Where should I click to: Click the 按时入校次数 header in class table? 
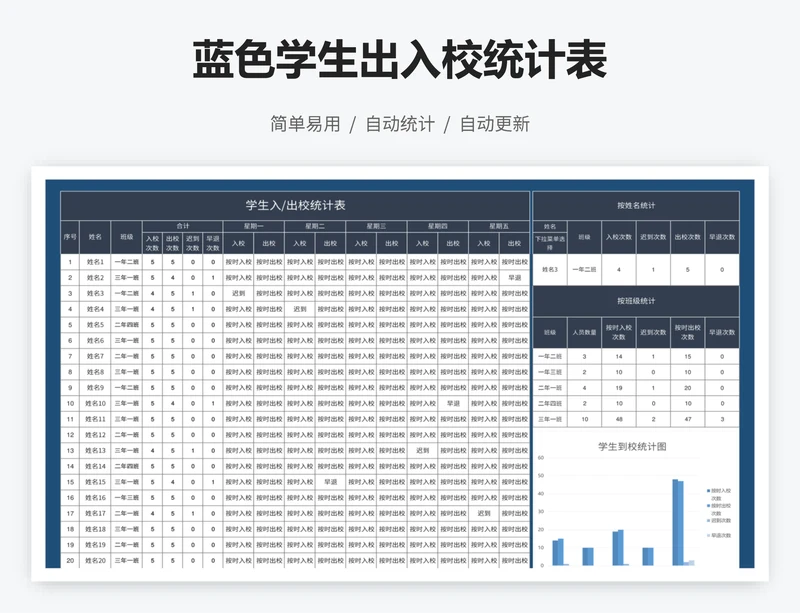tap(618, 332)
